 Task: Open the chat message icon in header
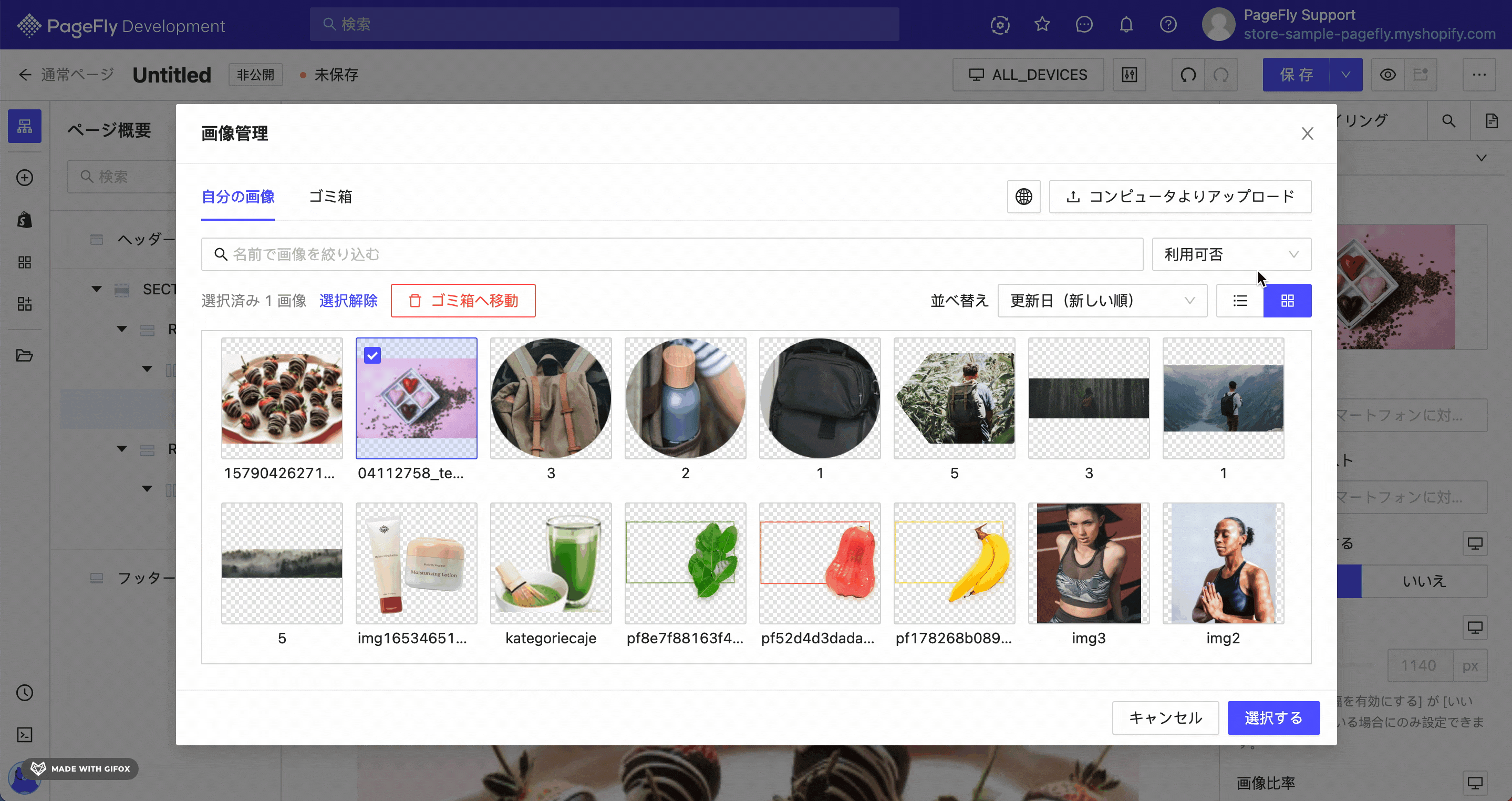[x=1083, y=24]
